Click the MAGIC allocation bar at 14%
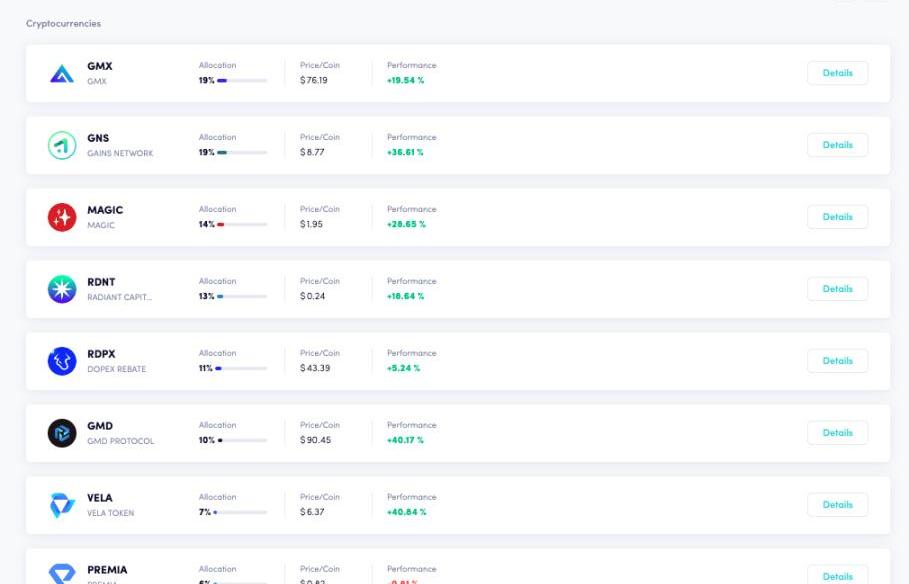This screenshot has height=584, width=909. pyautogui.click(x=242, y=225)
